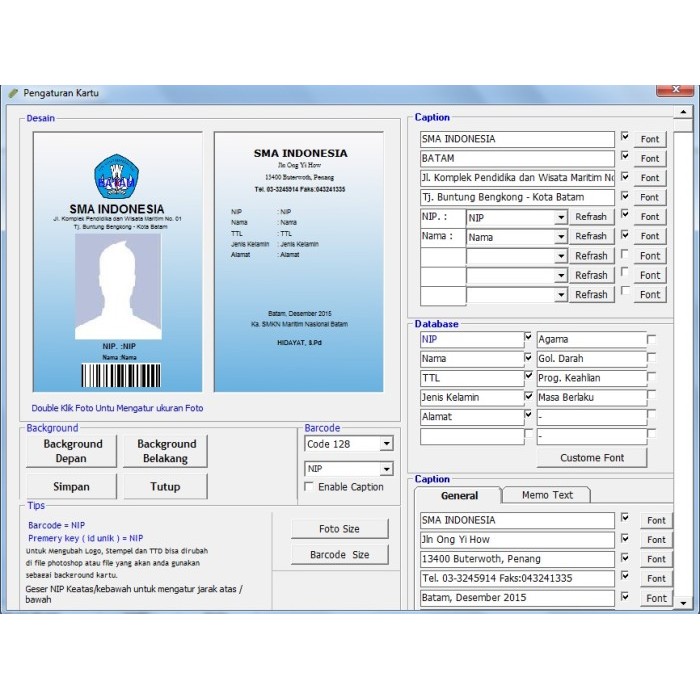700x700 pixels.
Task: Expand the NIP dropdown under Barcode
Action: (386, 469)
